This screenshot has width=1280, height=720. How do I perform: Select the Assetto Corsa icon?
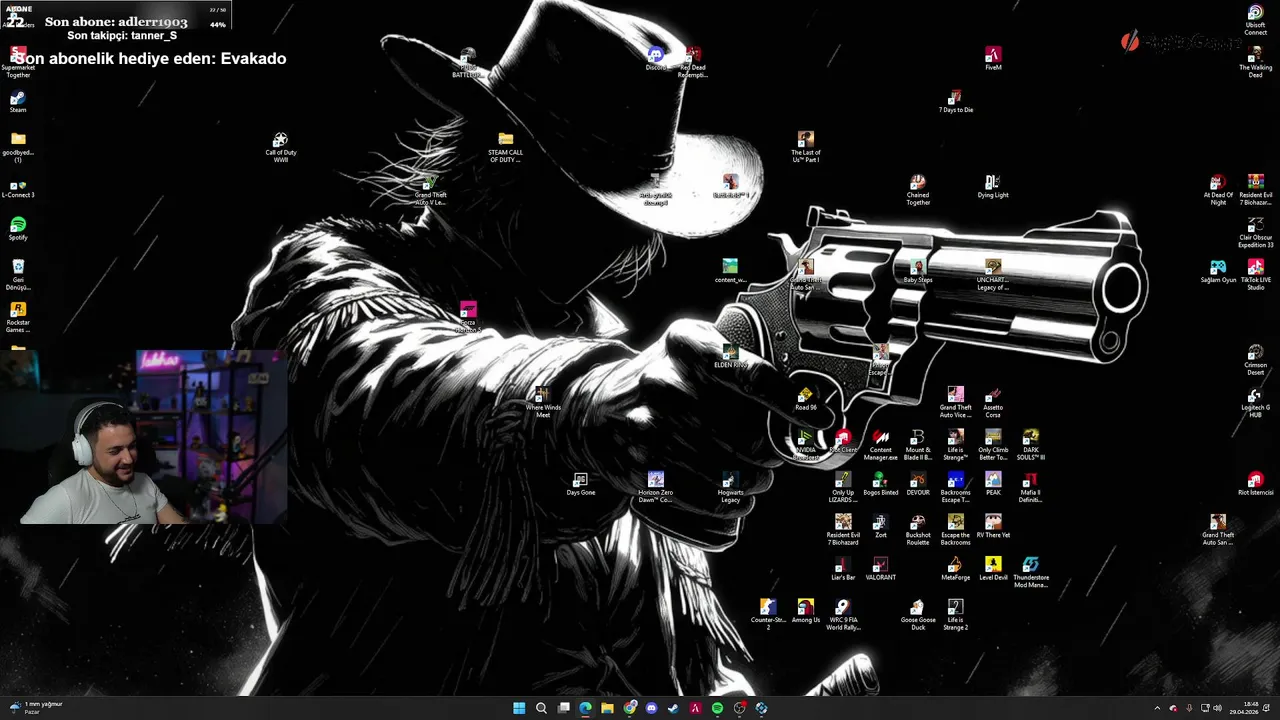pos(993,402)
